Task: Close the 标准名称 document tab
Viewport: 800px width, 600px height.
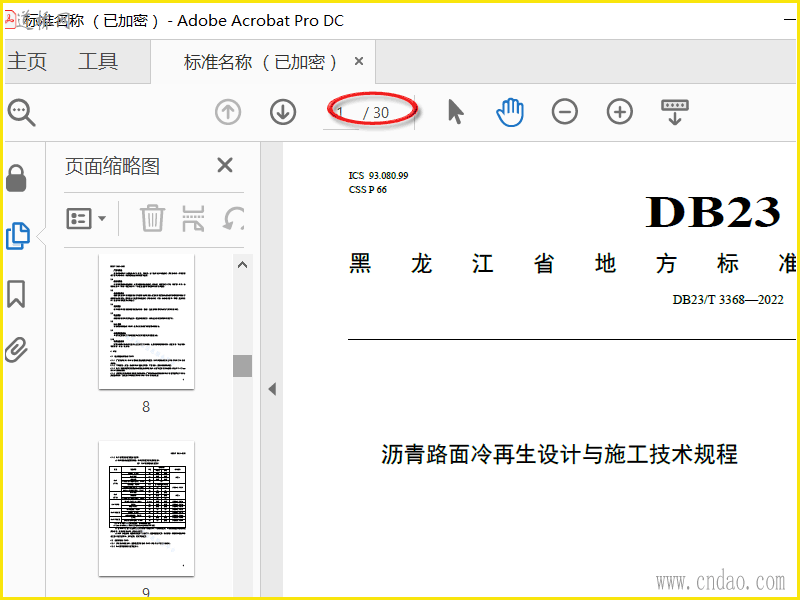Action: [x=359, y=62]
